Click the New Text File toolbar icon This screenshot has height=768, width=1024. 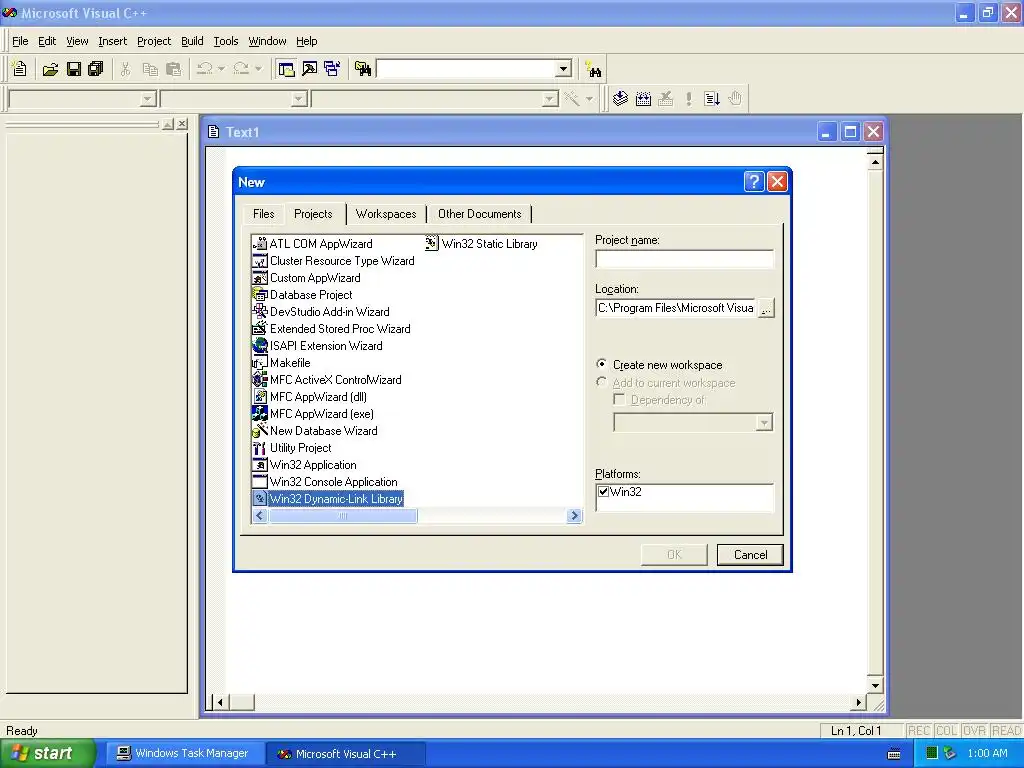(20, 69)
